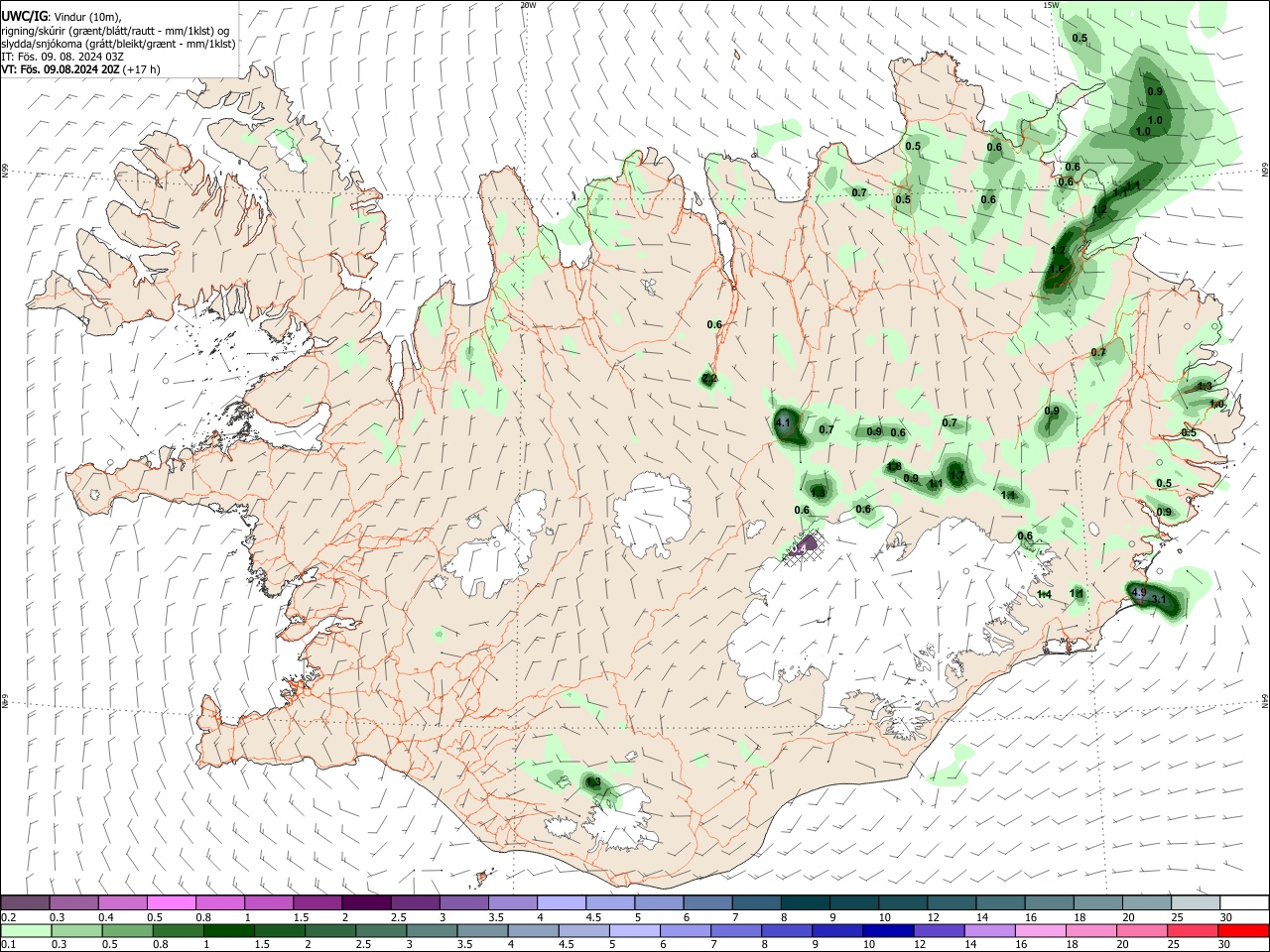Click the '0.1' label under the lower legend row
The width and height of the screenshot is (1270, 952).
coord(8,945)
